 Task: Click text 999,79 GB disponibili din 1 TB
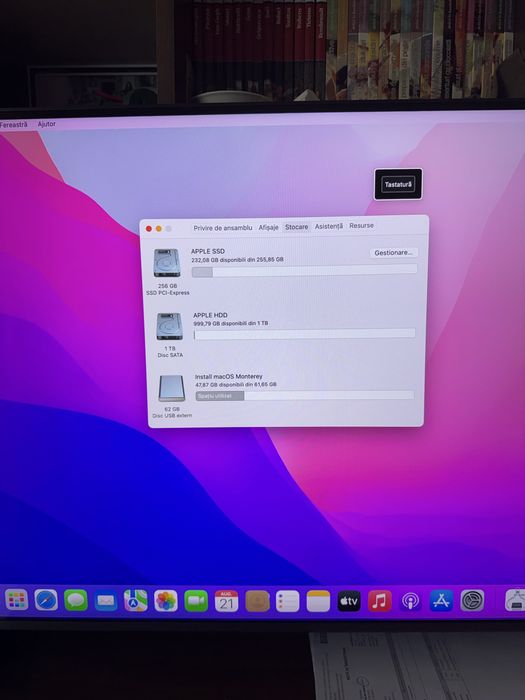click(x=231, y=323)
